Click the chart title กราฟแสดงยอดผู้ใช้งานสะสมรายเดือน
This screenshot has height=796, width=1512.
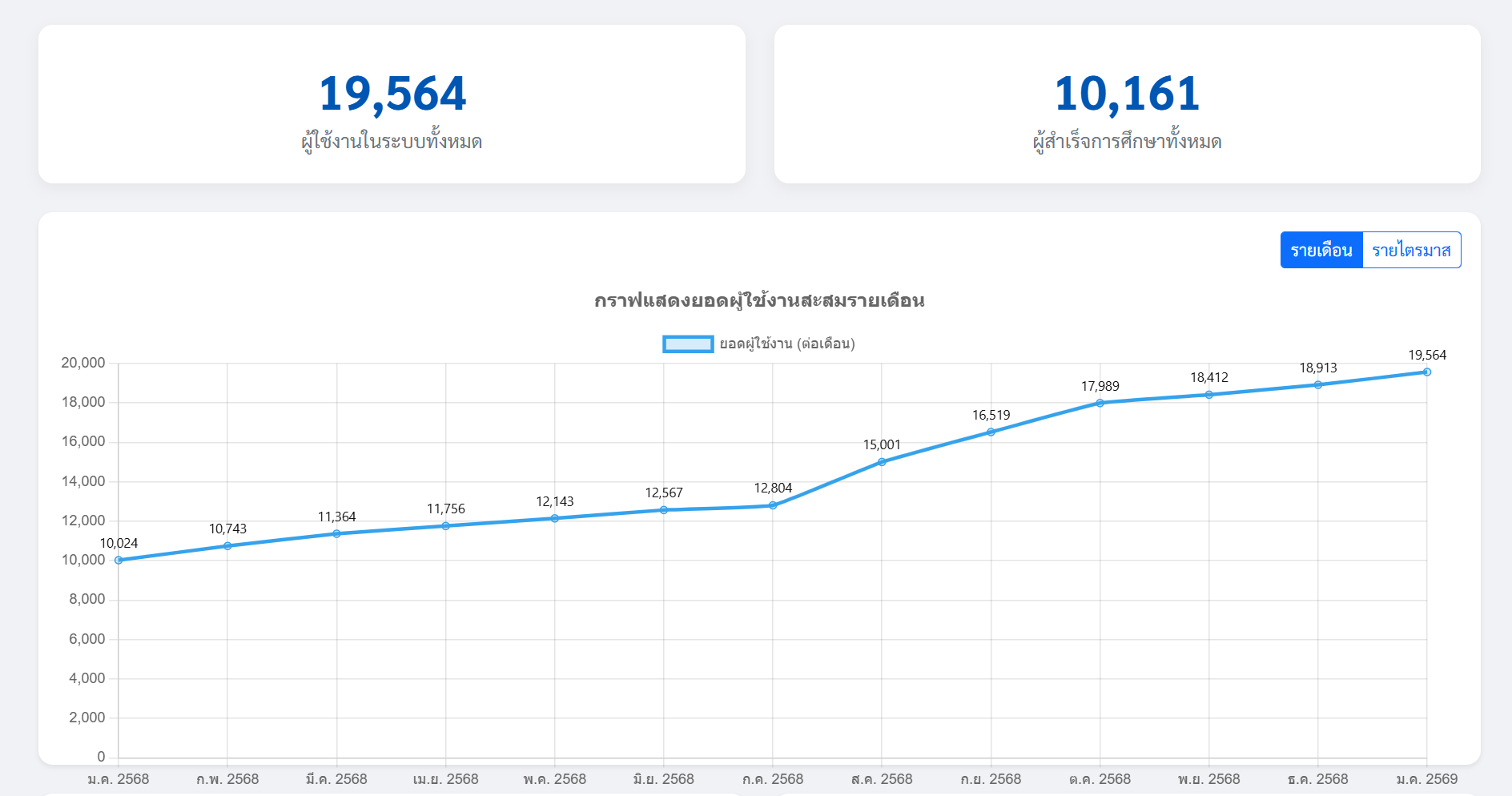pos(759,300)
